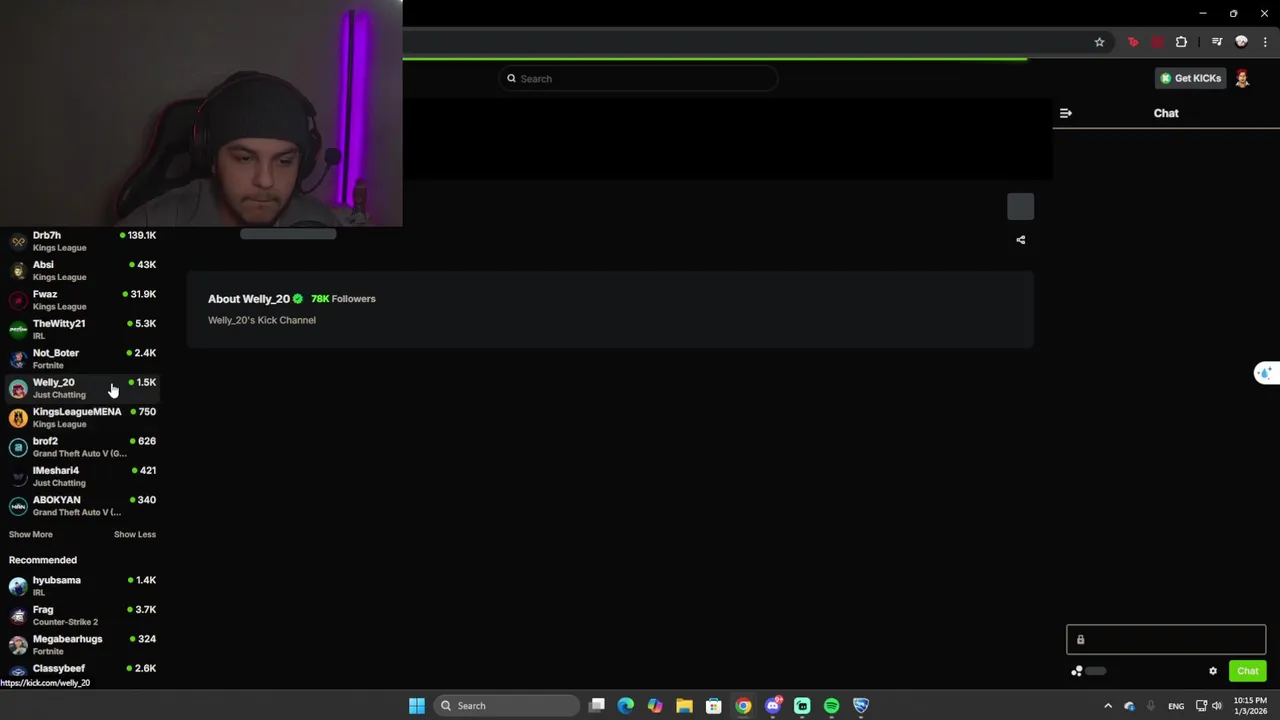Open Rocket League icon on taskbar

[x=861, y=706]
